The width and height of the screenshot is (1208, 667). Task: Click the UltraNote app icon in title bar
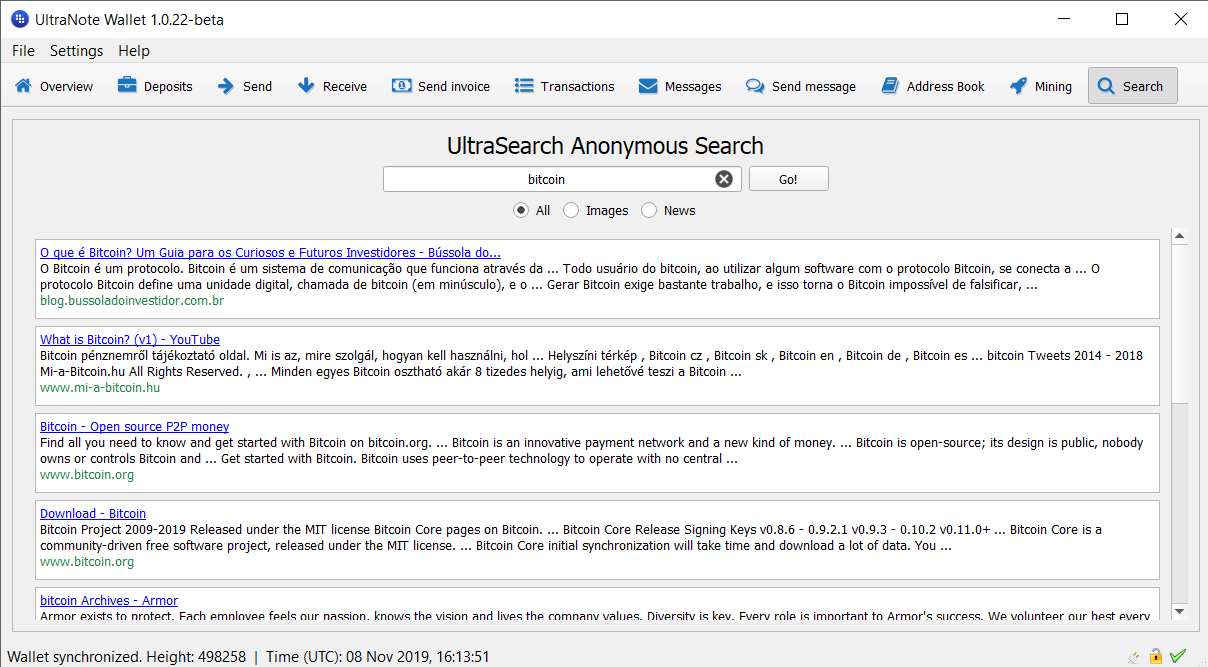pyautogui.click(x=19, y=19)
